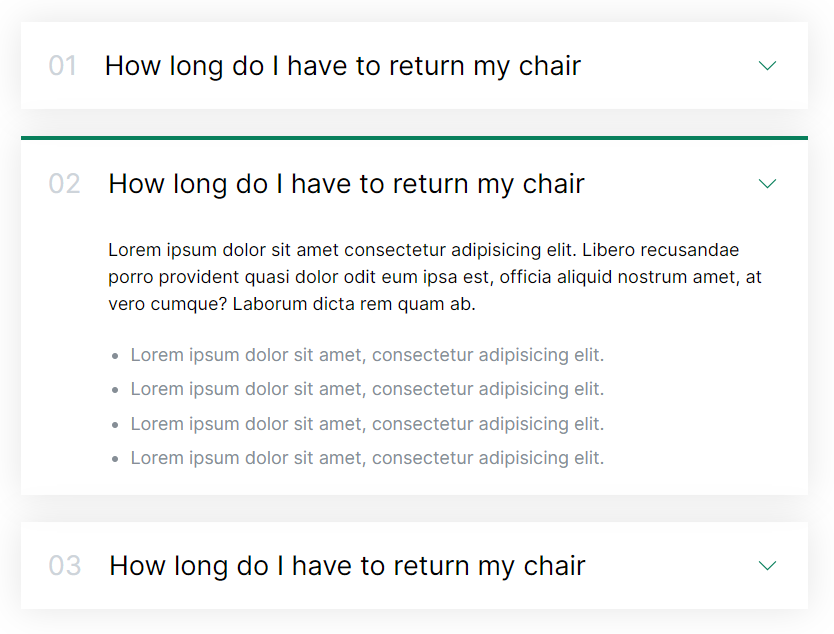Select the fourth bullet list line of text
The image size is (834, 634).
(367, 458)
